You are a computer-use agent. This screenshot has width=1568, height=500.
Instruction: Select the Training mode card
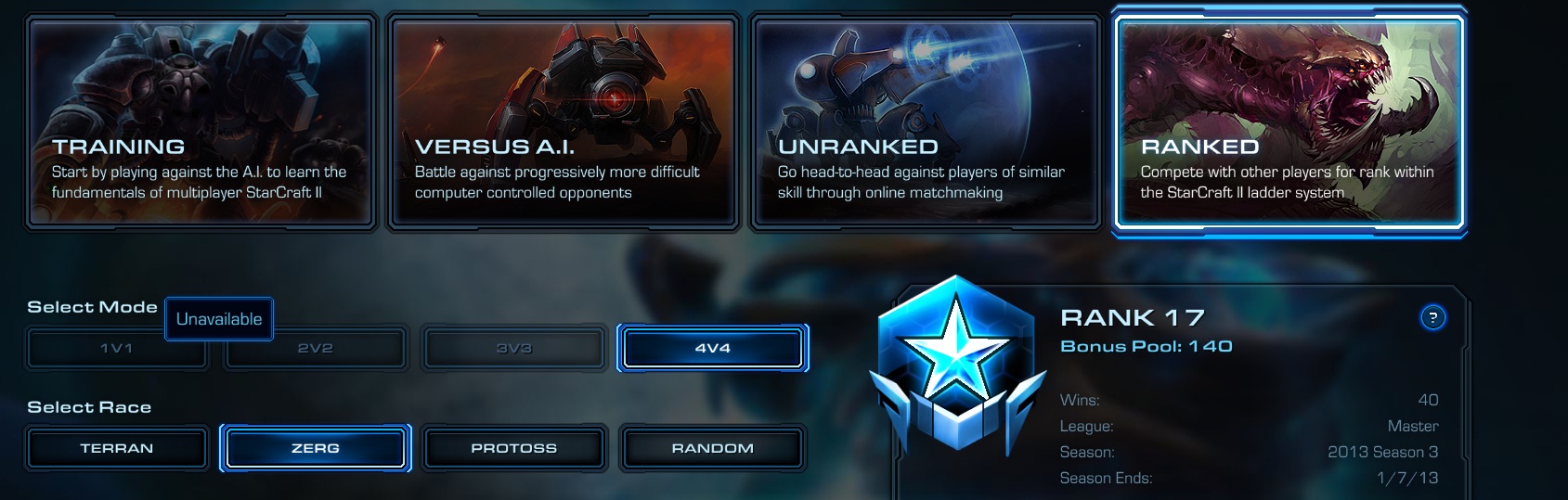(201, 122)
